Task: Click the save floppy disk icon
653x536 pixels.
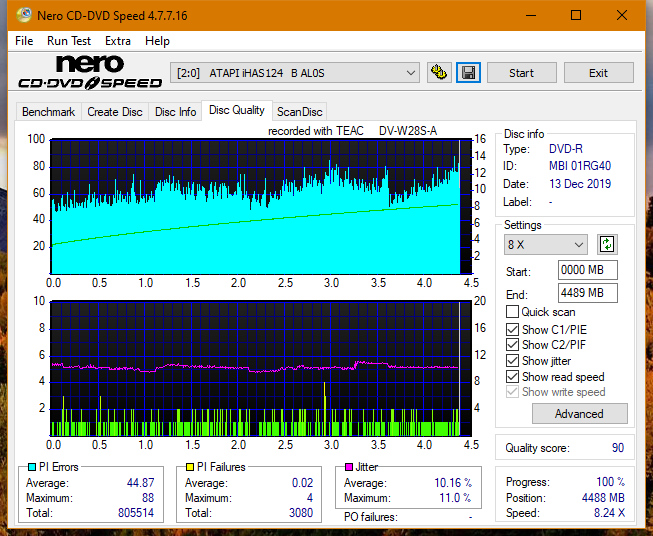Action: coord(469,73)
